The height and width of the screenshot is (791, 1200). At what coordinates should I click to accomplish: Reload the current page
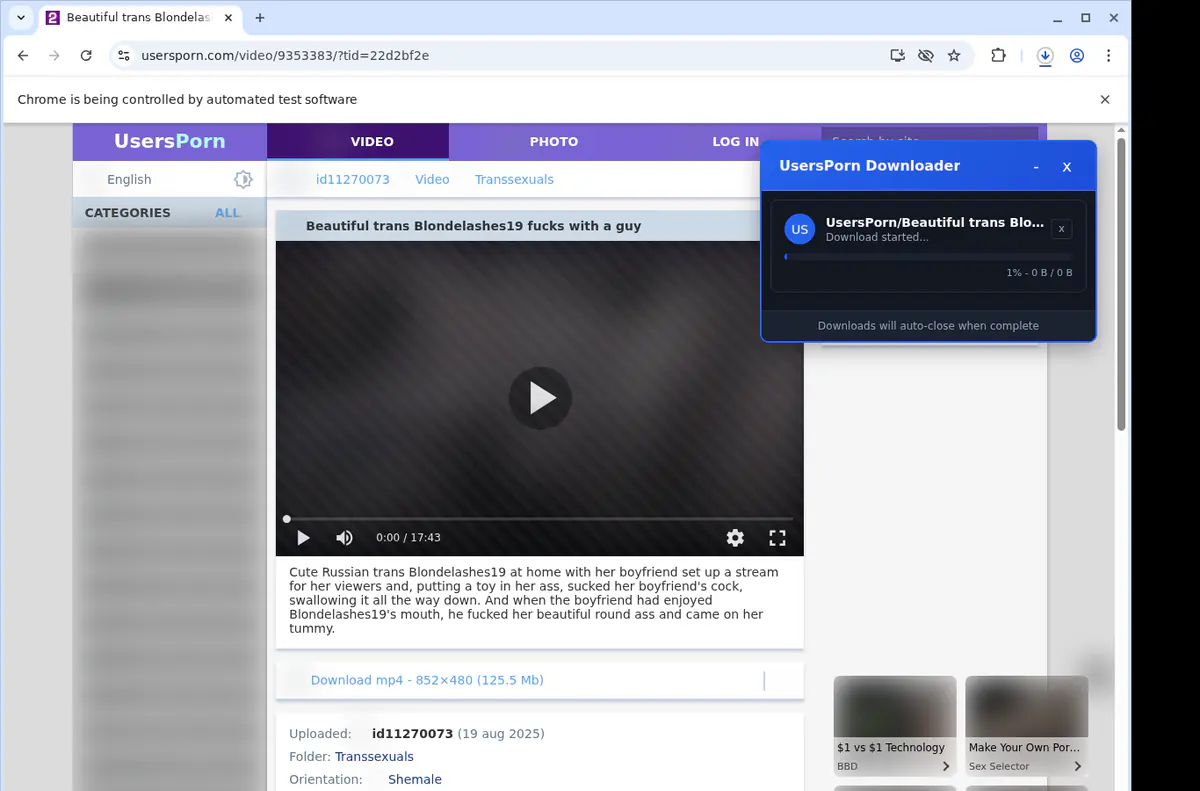click(86, 56)
